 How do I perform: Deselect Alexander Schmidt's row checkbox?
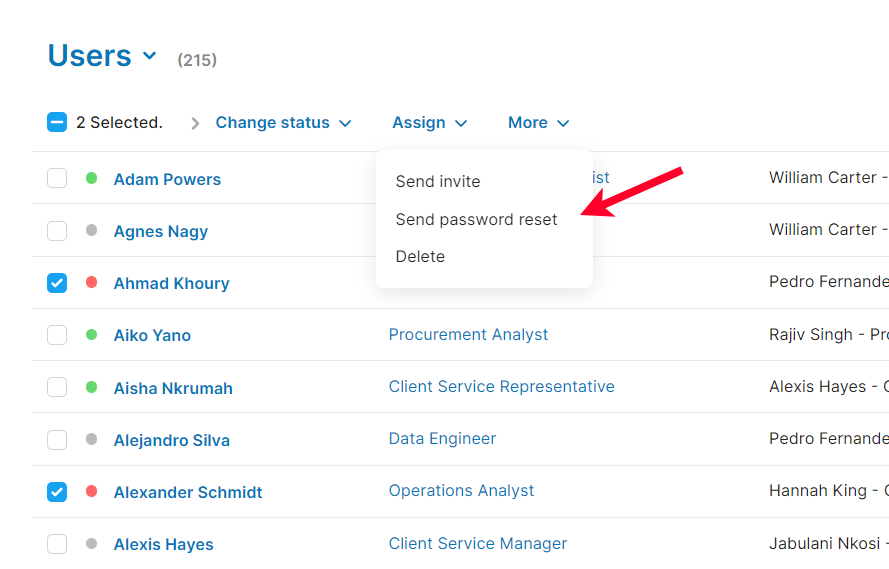(x=57, y=492)
